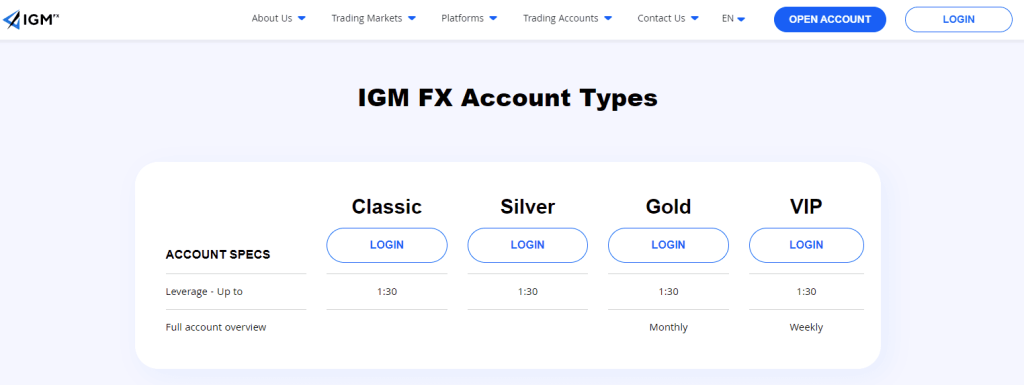
Task: Expand the Trading Markets dropdown arrow
Action: pos(411,19)
